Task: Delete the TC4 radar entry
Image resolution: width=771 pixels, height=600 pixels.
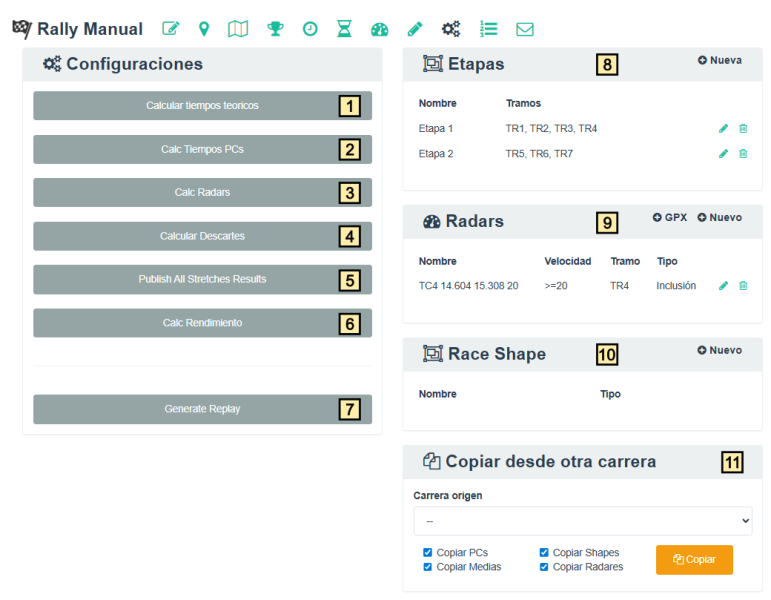Action: [x=743, y=285]
